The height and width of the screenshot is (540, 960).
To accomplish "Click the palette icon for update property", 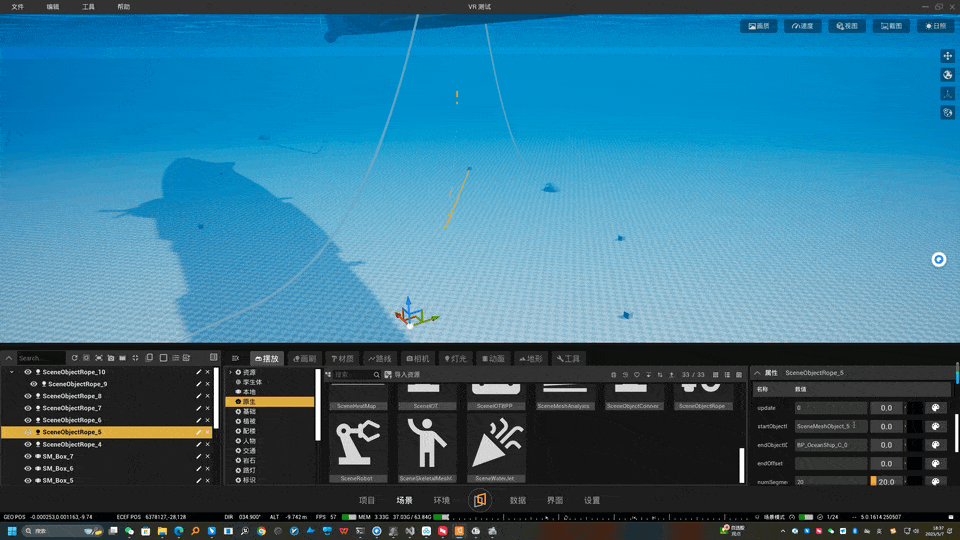I will [935, 408].
